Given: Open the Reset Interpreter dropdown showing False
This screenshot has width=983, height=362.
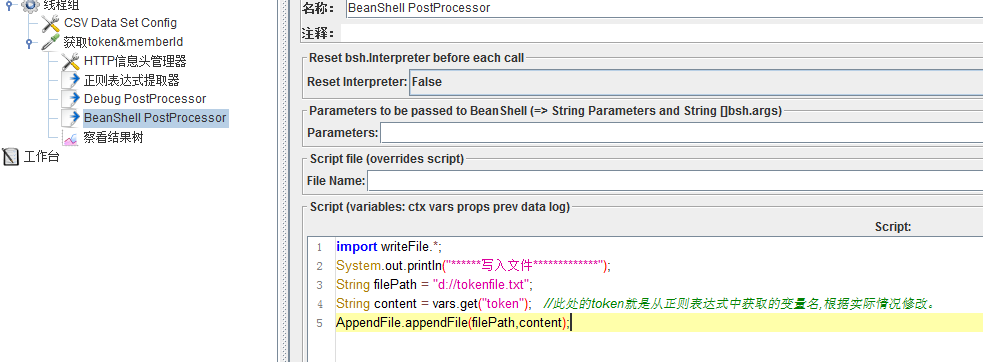Looking at the screenshot, I should pyautogui.click(x=696, y=82).
